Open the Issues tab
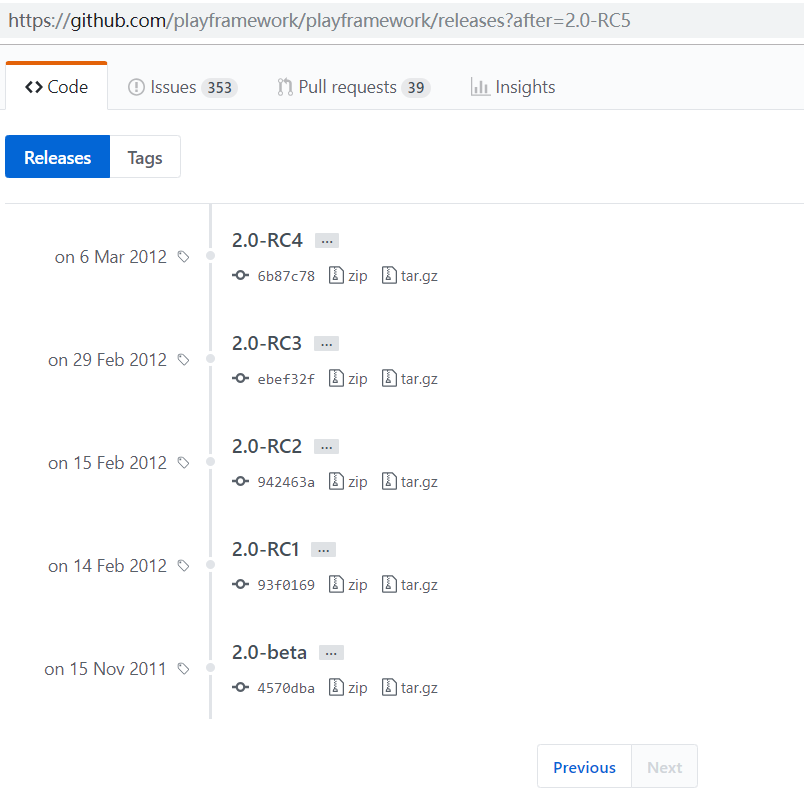 pyautogui.click(x=182, y=87)
